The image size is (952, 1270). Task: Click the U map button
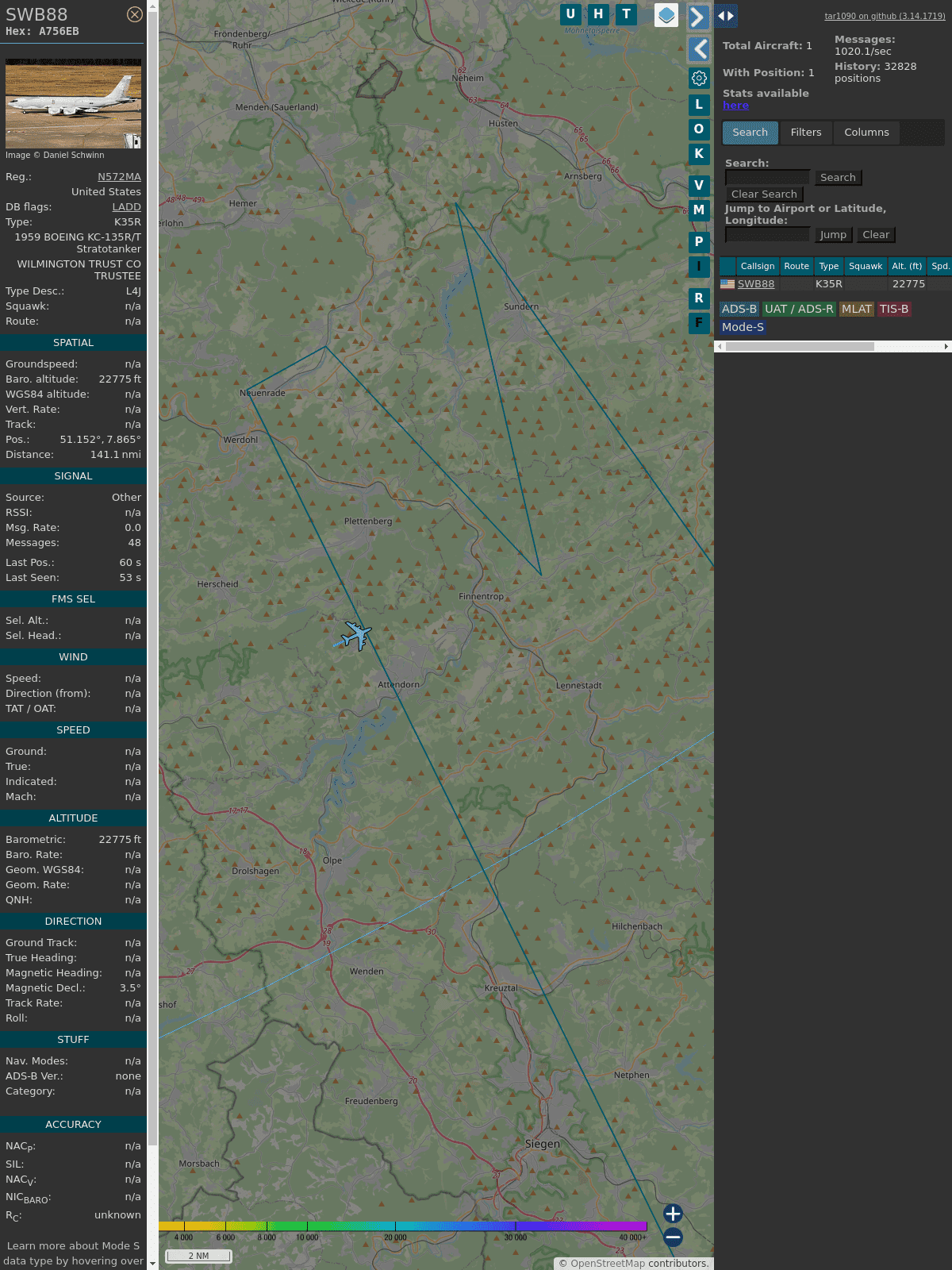(570, 14)
